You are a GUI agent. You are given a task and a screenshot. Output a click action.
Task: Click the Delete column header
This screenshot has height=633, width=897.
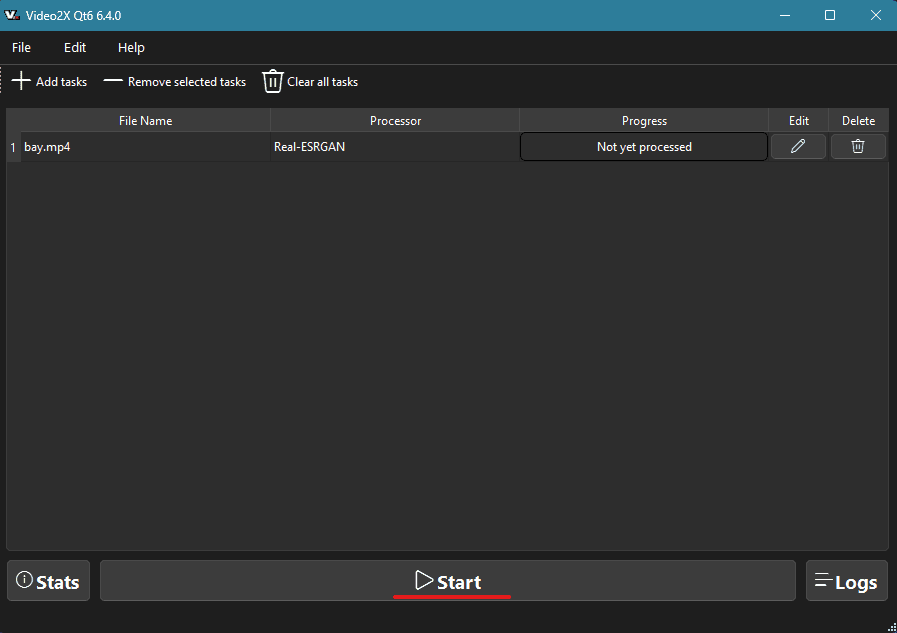click(858, 121)
